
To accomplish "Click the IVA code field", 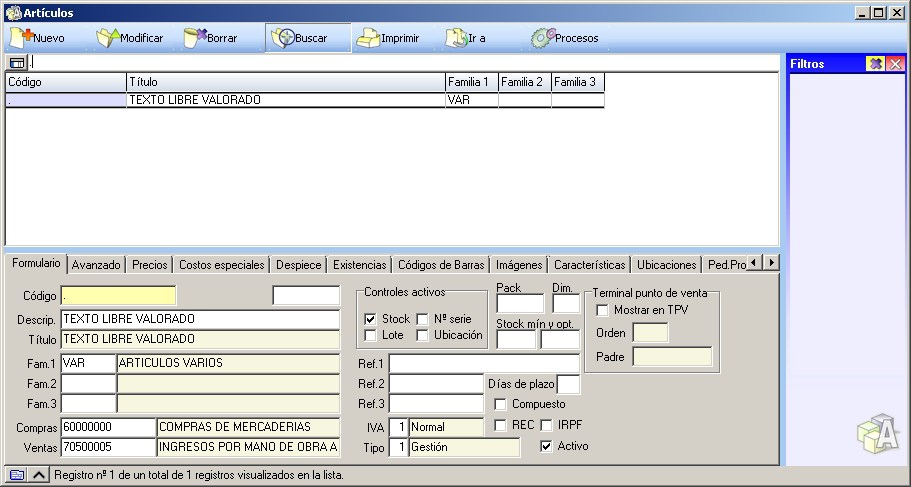I will (398, 427).
